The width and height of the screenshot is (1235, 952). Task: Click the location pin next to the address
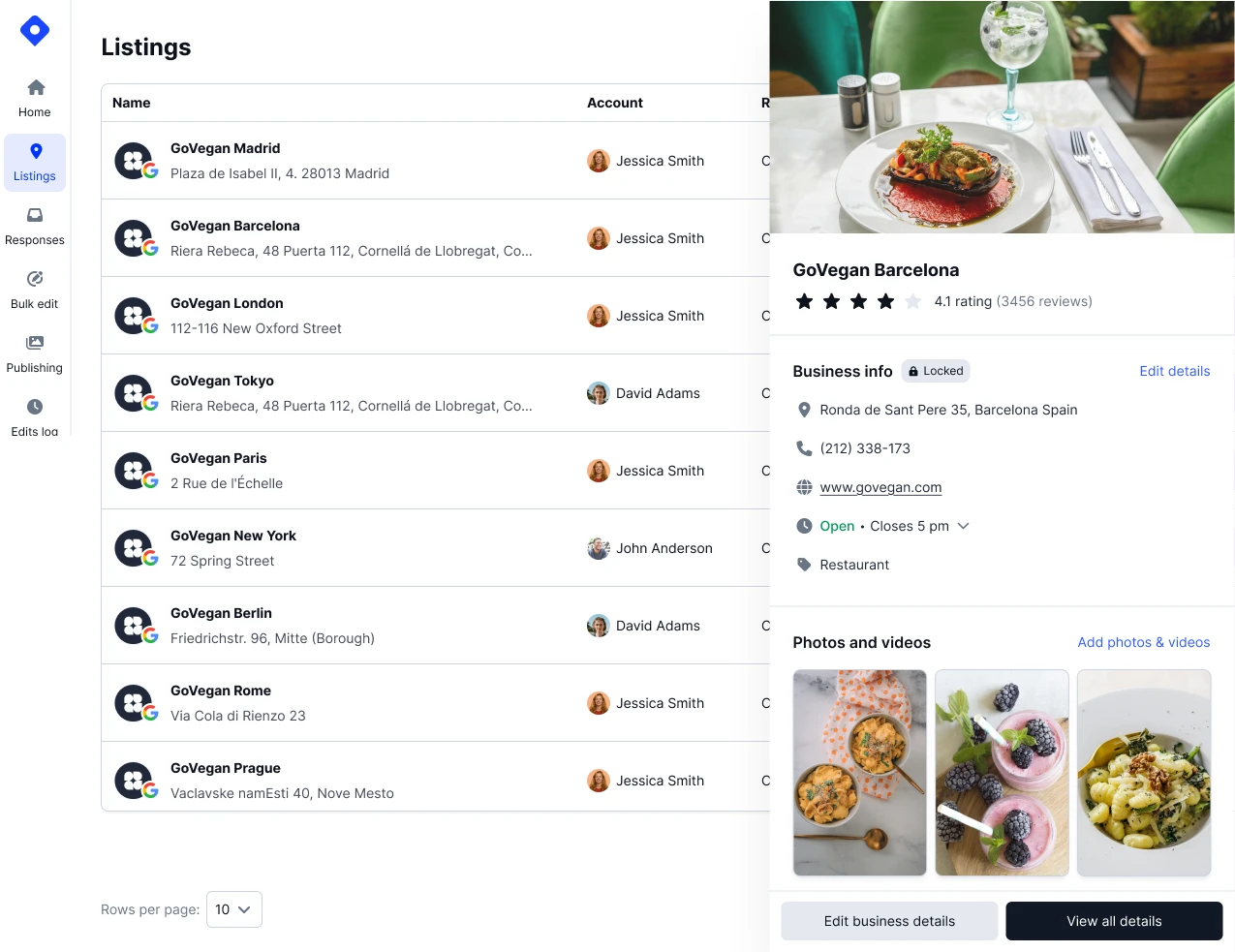coord(804,410)
